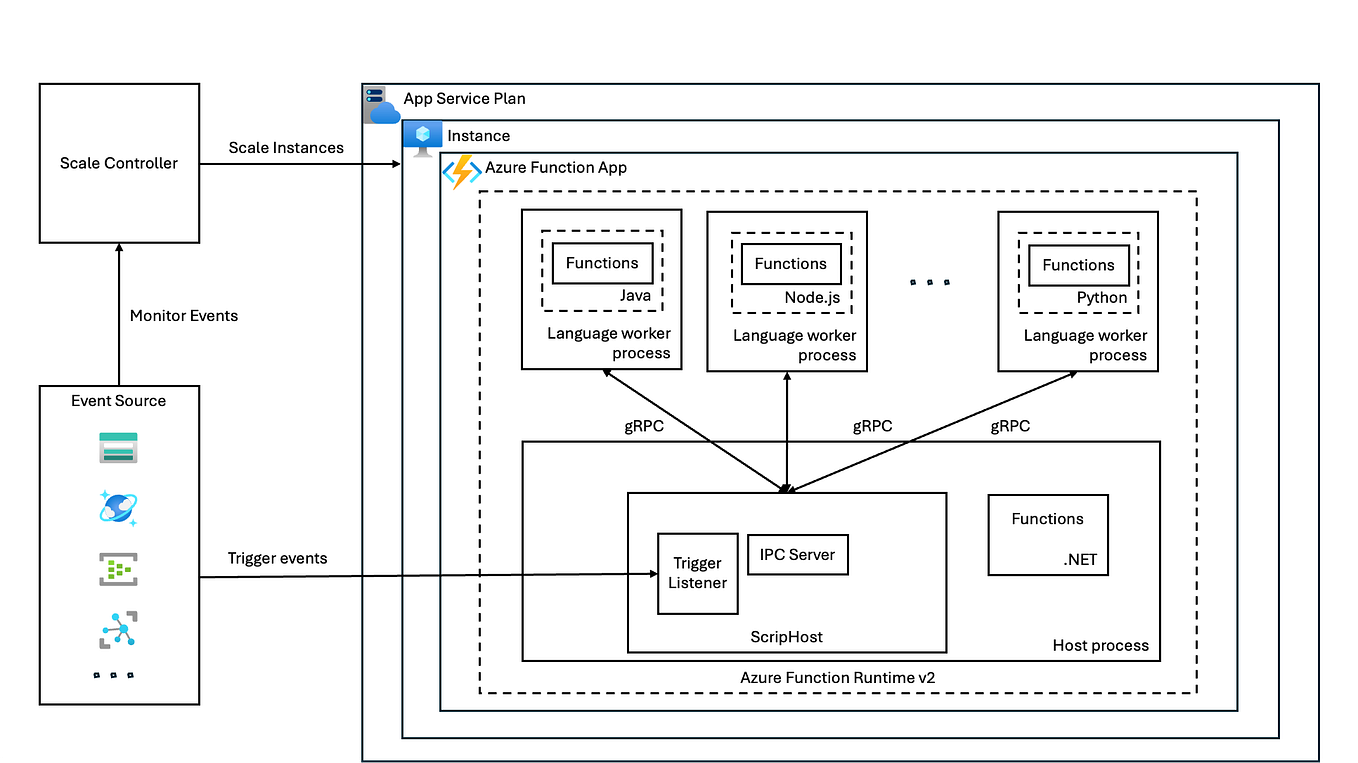Image resolution: width=1358 pixels, height=763 pixels.
Task: Click the IPC Server block
Action: click(x=797, y=554)
